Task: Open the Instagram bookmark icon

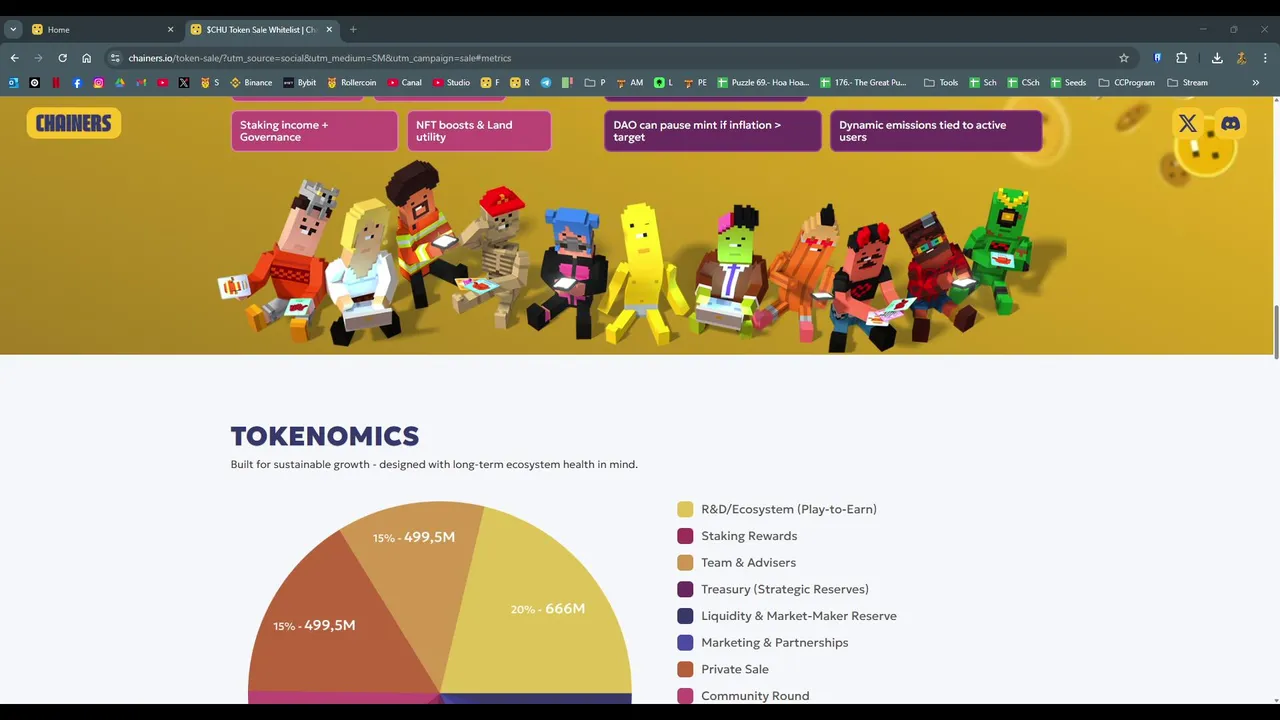Action: click(x=98, y=83)
